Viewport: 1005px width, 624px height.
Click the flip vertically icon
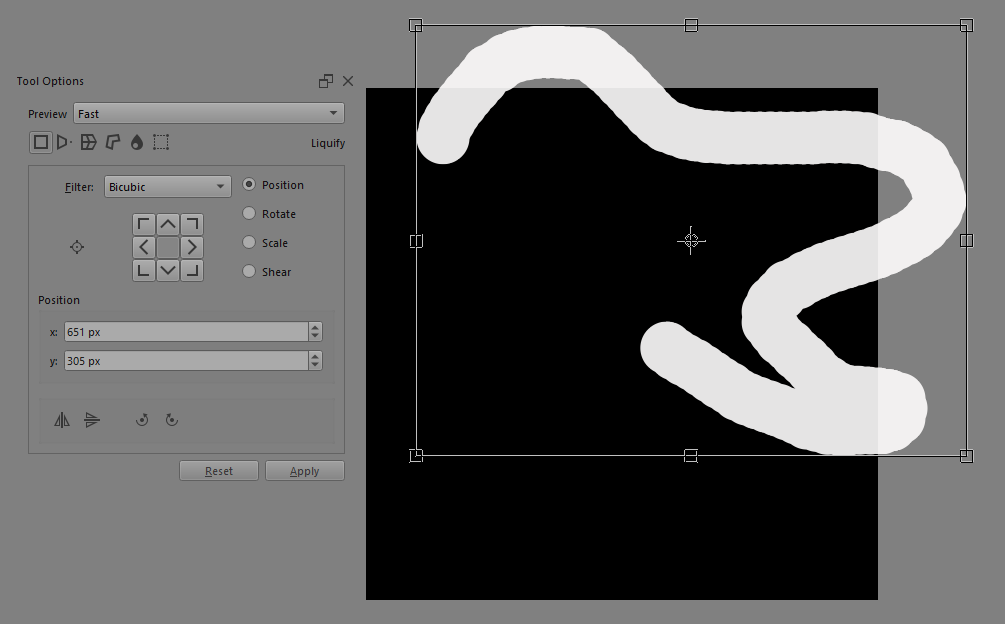point(92,420)
